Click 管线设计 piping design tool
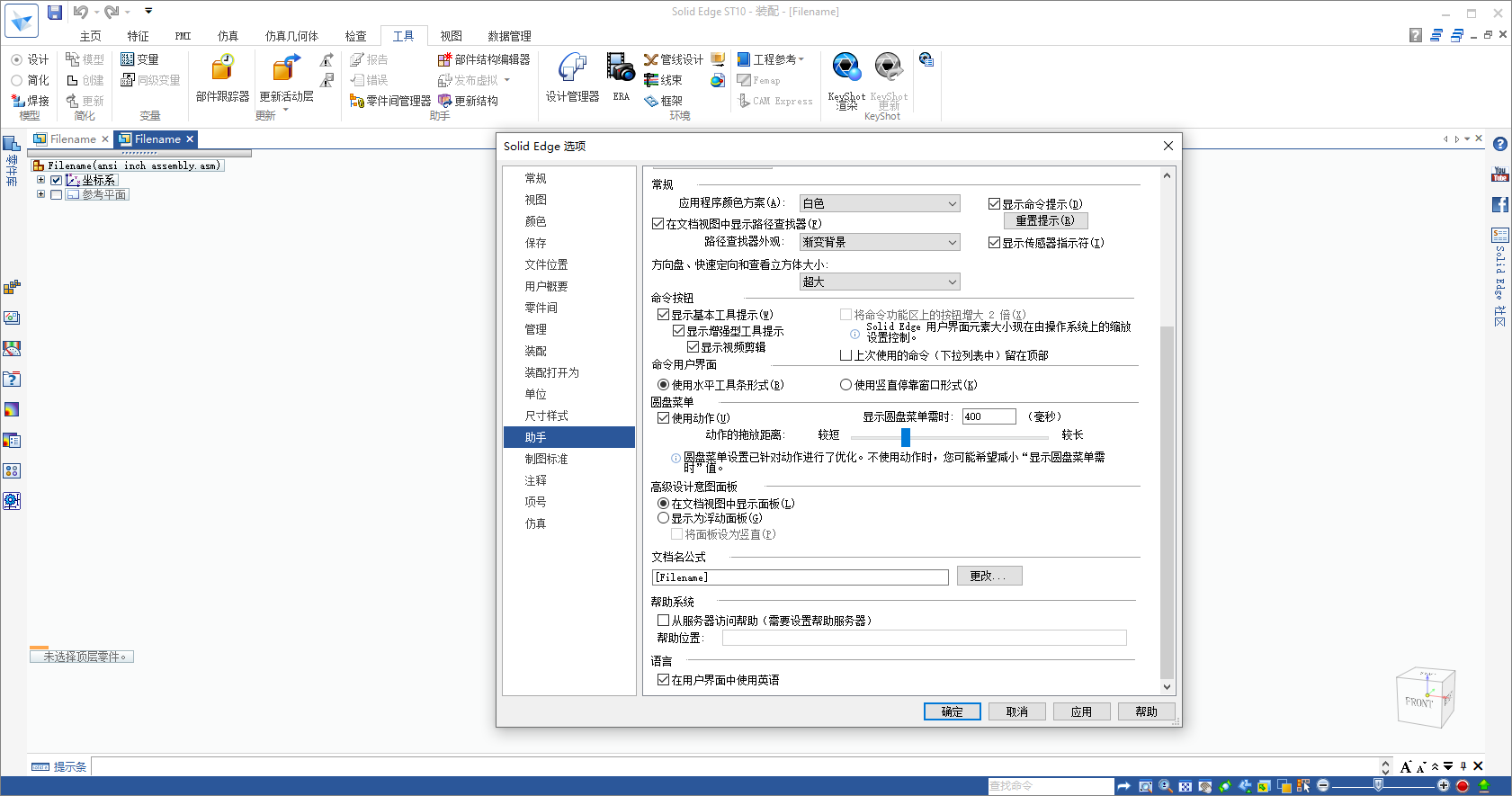The image size is (1512, 796). pyautogui.click(x=674, y=59)
